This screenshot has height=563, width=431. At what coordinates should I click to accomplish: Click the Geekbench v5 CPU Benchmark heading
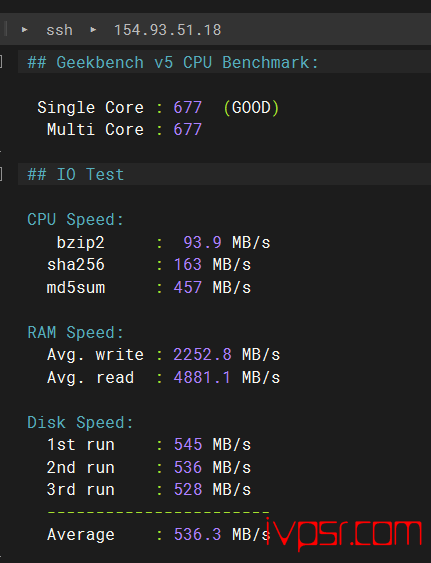click(173, 62)
